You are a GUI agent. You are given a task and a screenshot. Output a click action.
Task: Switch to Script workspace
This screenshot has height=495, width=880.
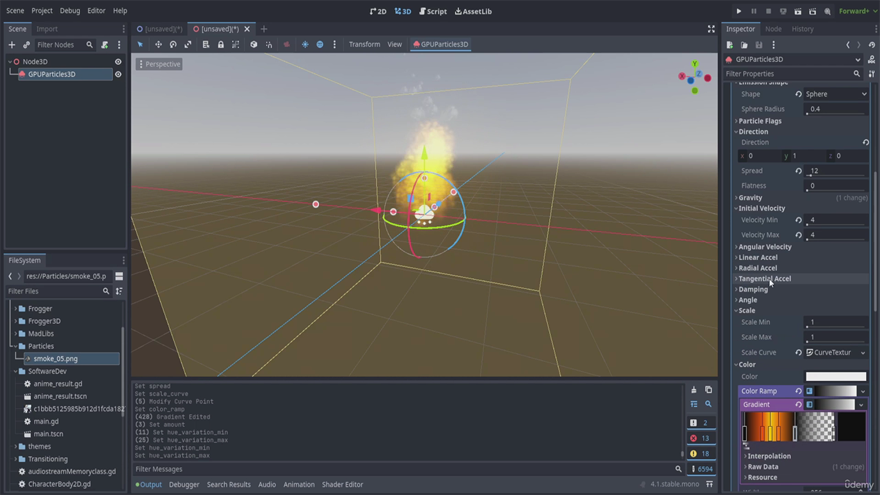433,11
